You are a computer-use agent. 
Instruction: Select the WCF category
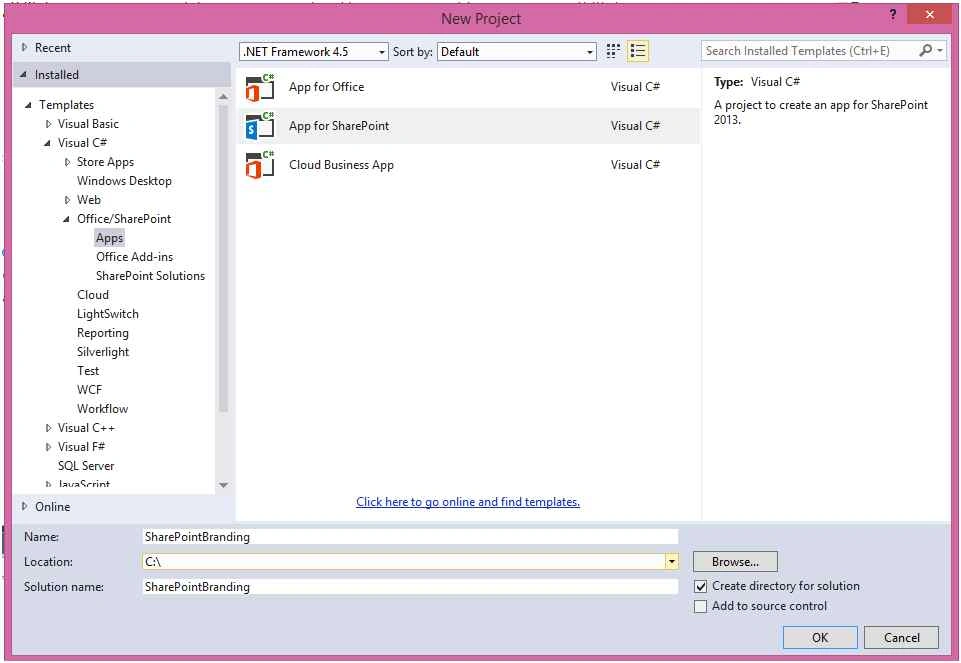[x=89, y=390]
